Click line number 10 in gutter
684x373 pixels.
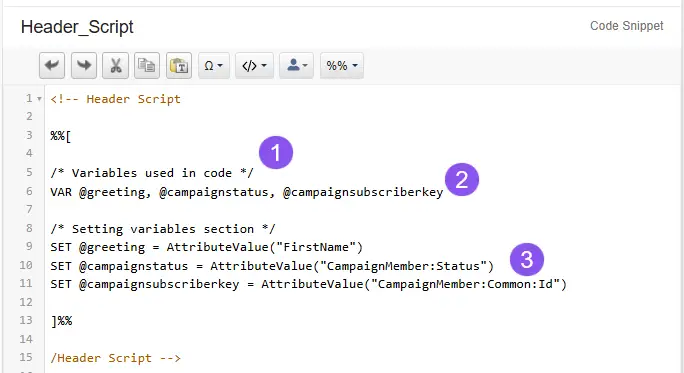pyautogui.click(x=26, y=265)
